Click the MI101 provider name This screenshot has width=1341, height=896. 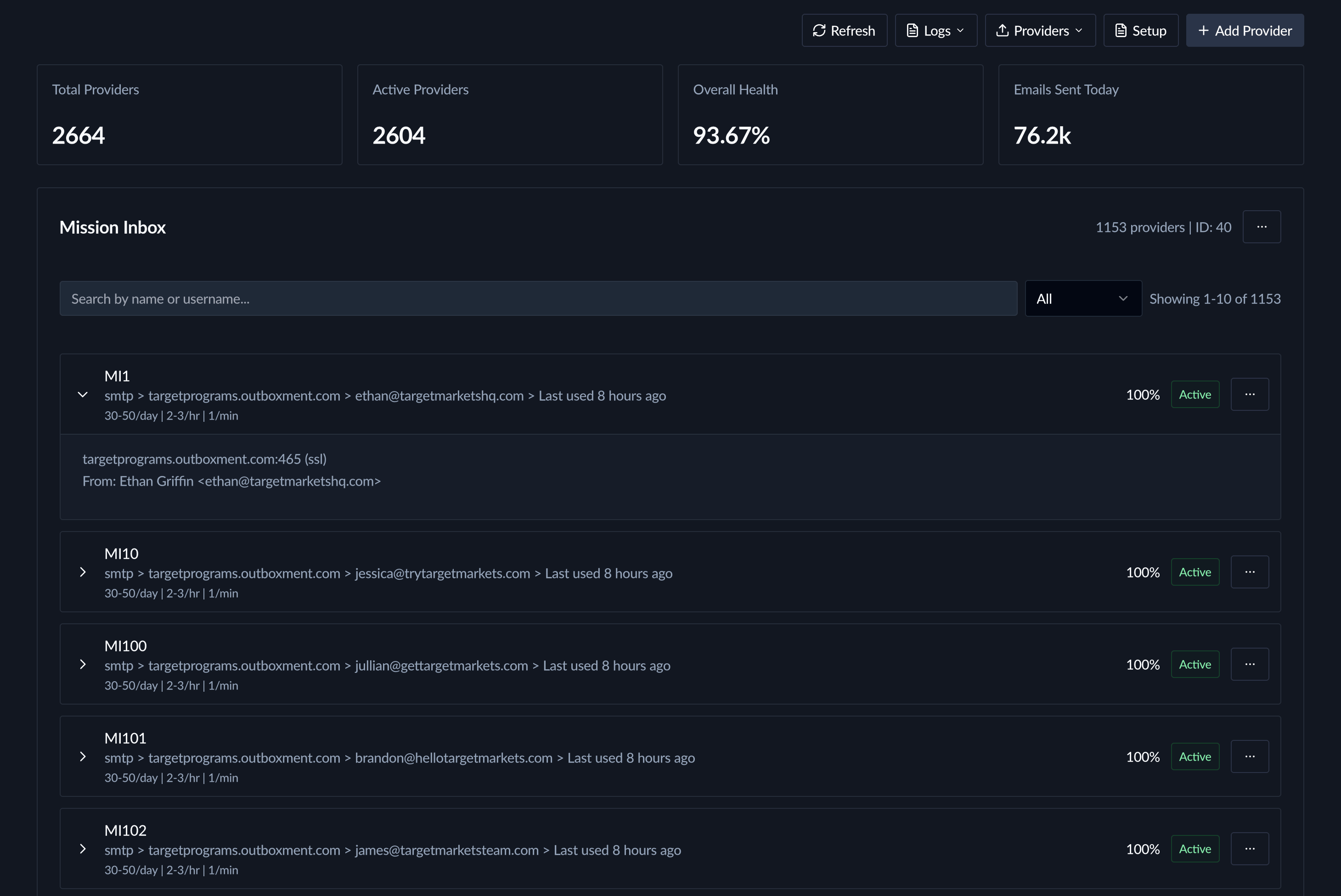[x=125, y=738]
